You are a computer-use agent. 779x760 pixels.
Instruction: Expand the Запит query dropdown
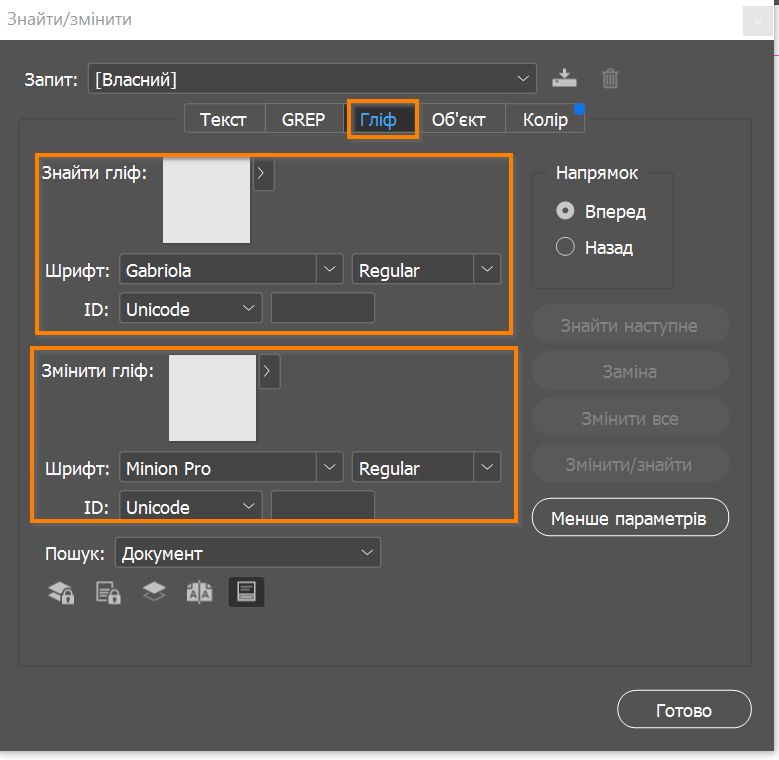[x=524, y=79]
